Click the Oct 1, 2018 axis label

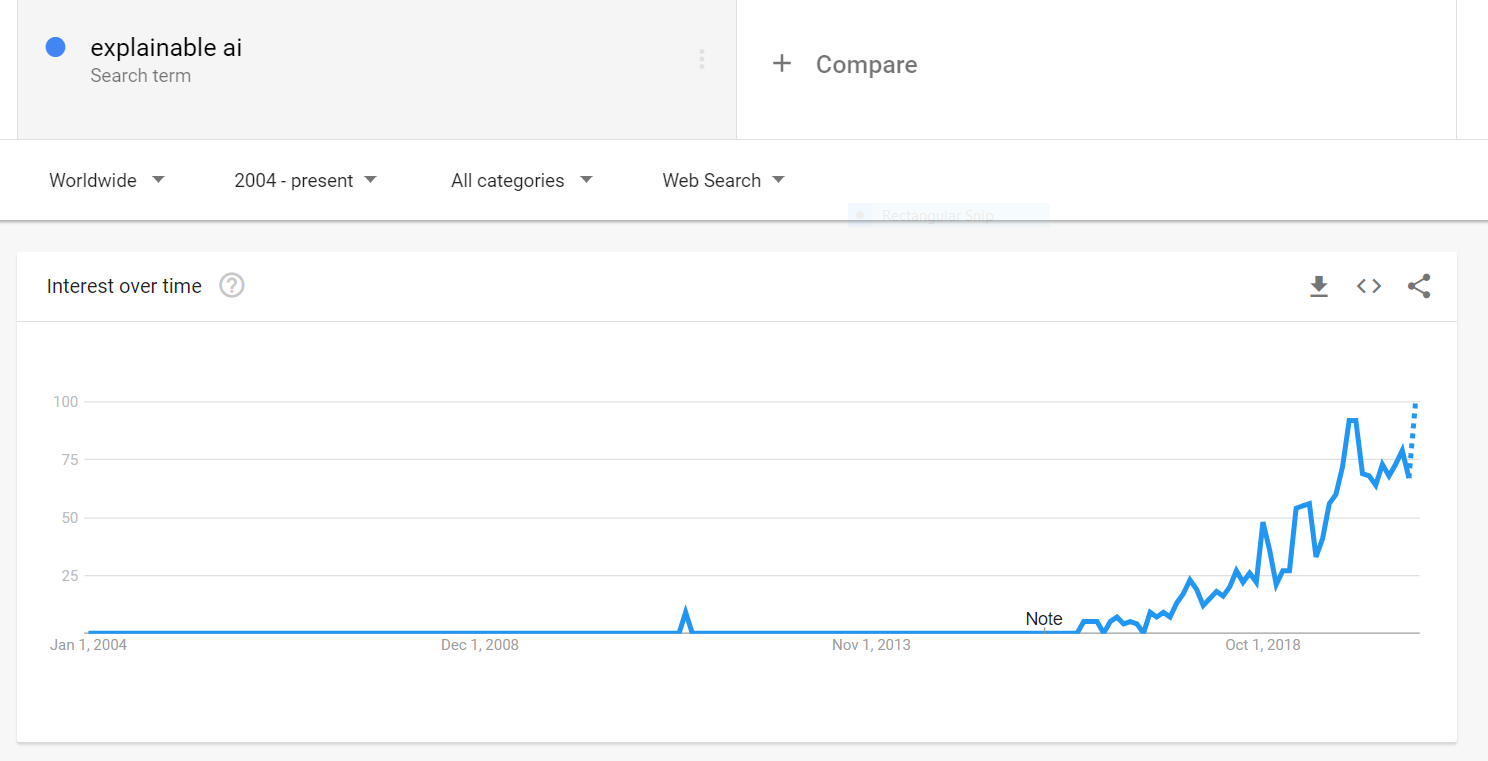(1263, 645)
